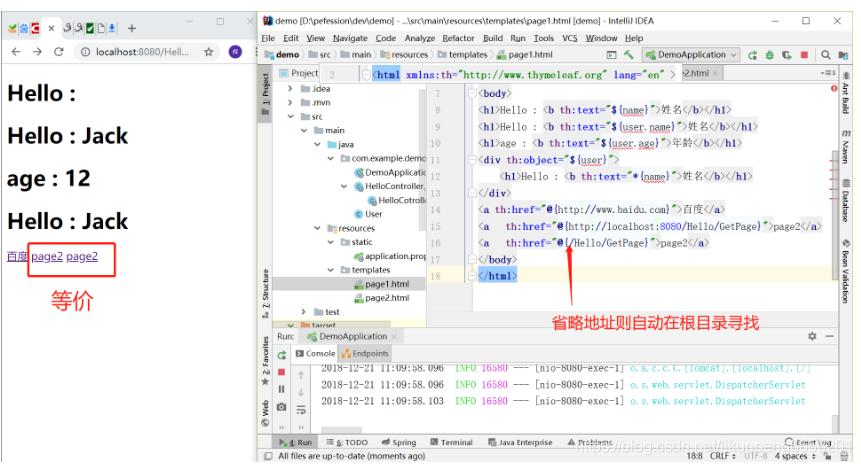Screen dimensions: 861x465
Task: Open the Terminal tool window
Action: (x=451, y=442)
